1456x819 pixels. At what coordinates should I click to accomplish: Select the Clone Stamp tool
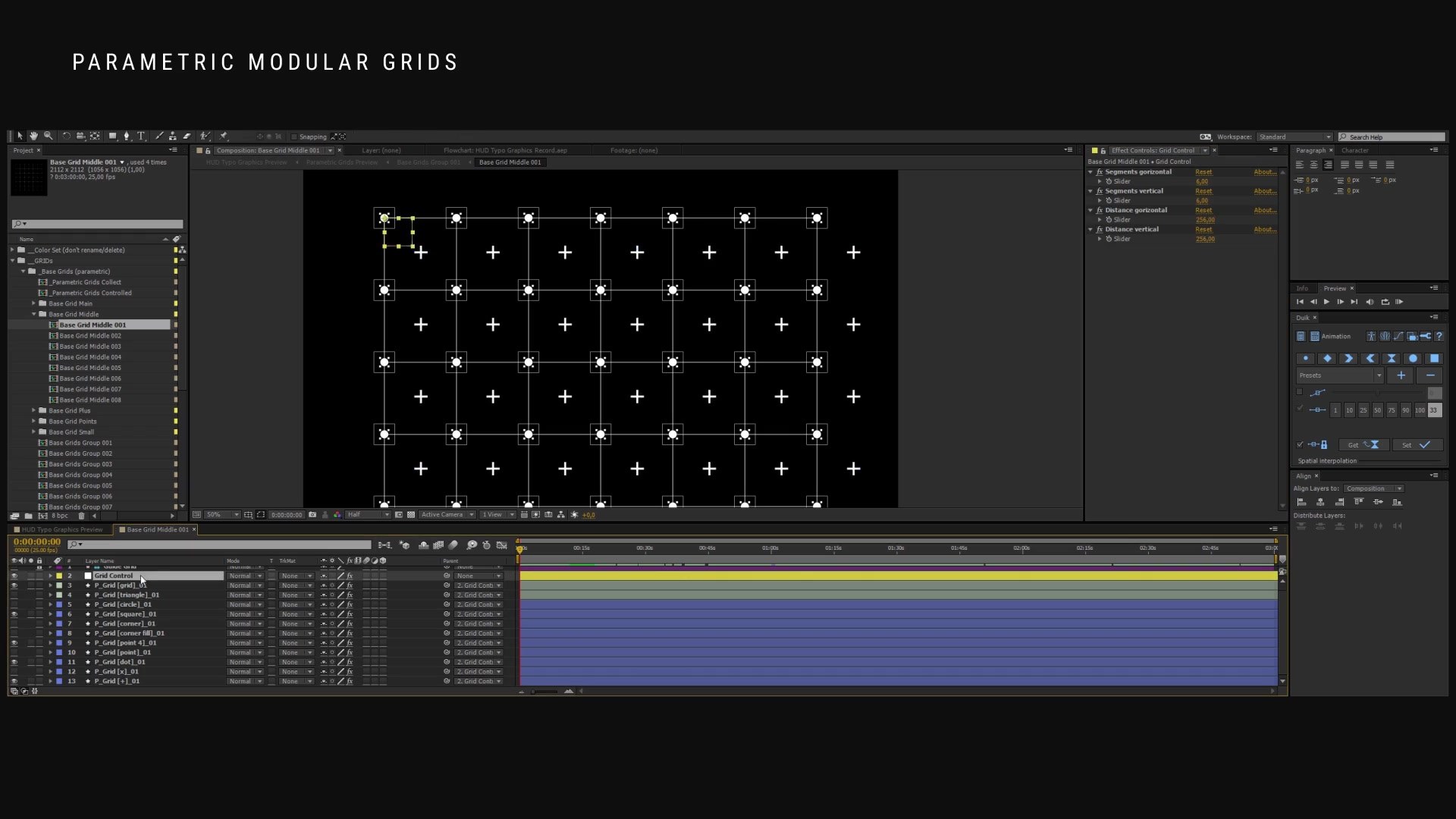(x=173, y=136)
